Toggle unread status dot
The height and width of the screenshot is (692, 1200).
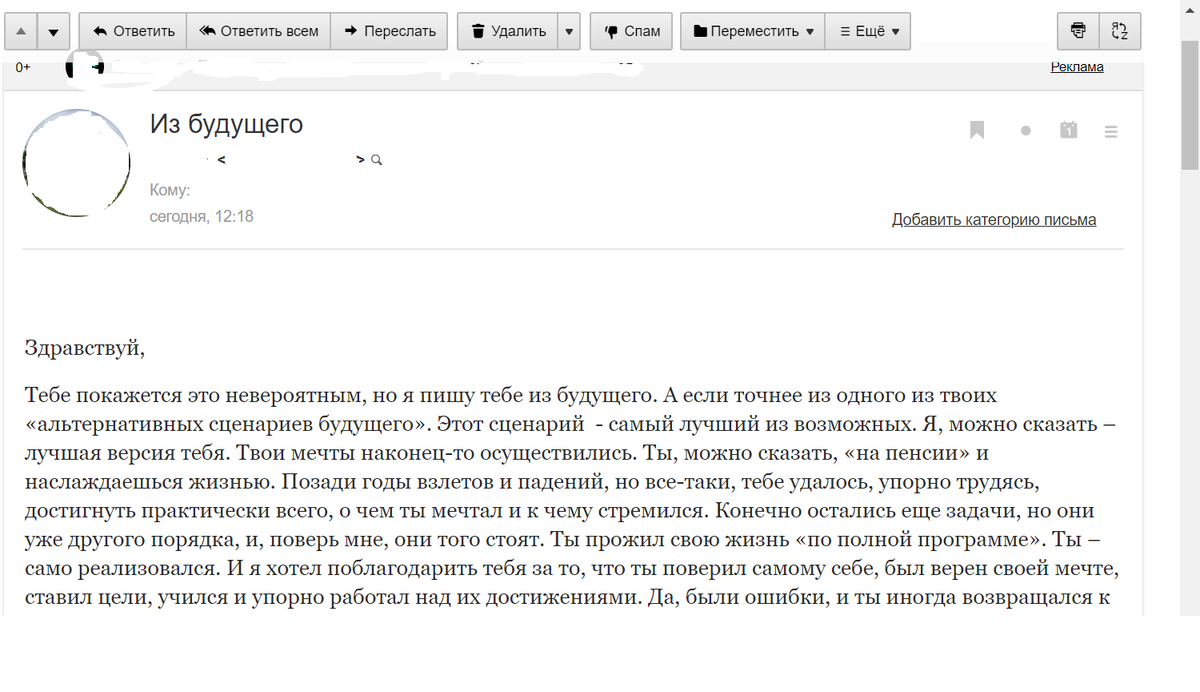(1025, 131)
